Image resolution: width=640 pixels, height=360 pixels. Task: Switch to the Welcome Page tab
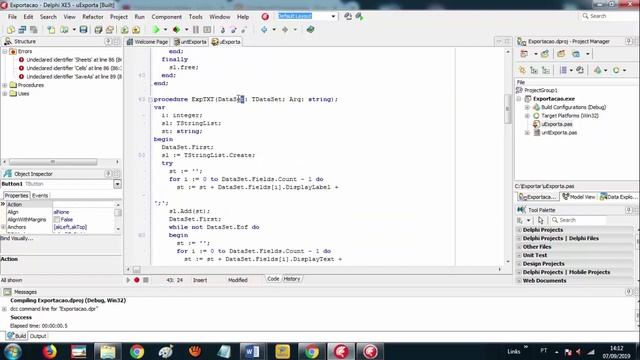pos(147,42)
